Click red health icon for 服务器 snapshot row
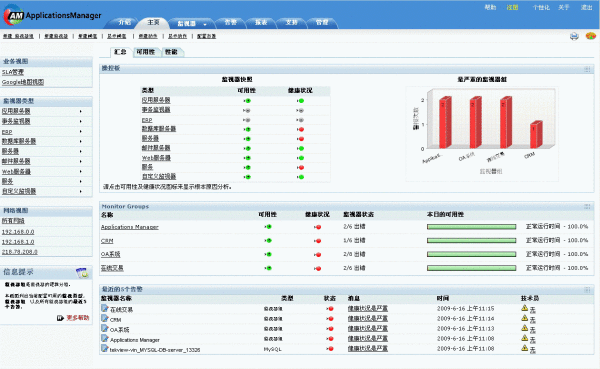Viewport: 600px width, 369px height. (300, 139)
